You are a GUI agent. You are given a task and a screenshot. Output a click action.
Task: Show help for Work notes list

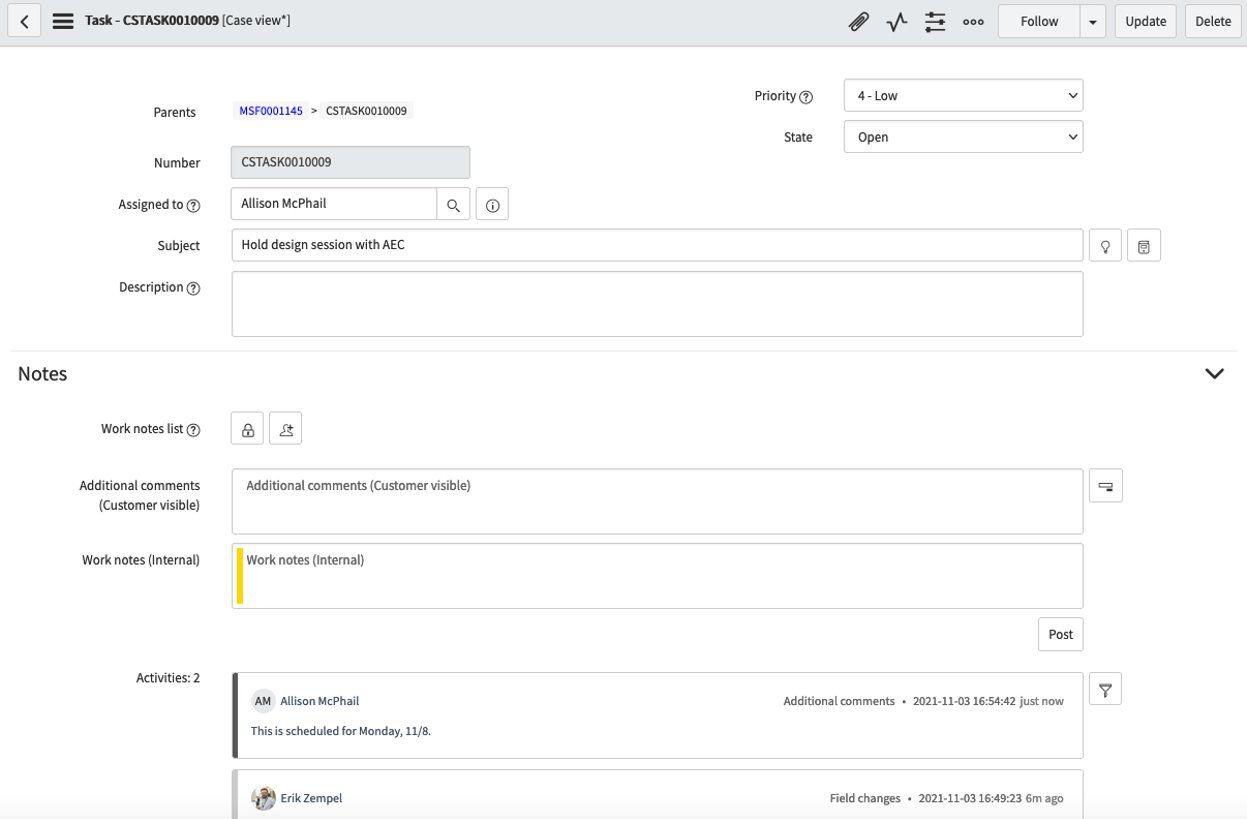pyautogui.click(x=194, y=430)
